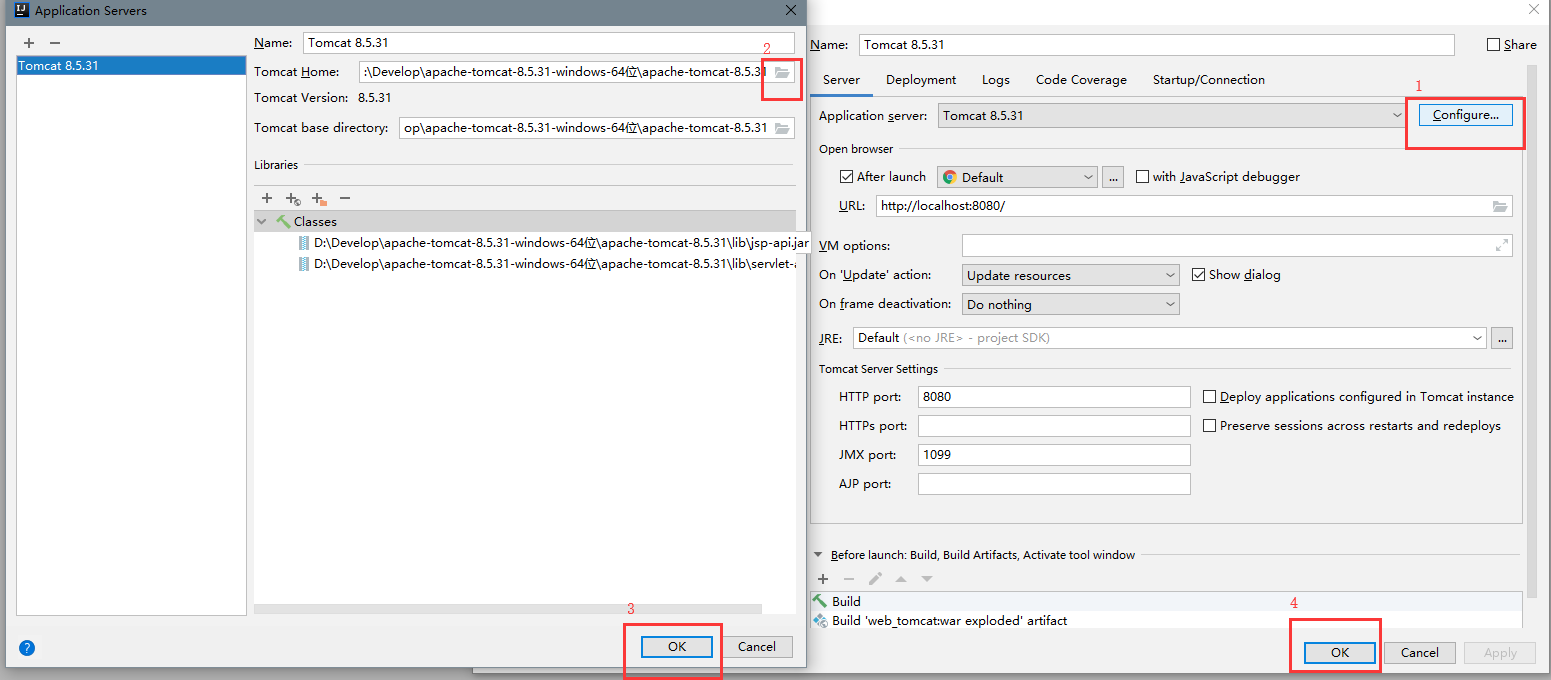Click the AJP port field

1054,484
